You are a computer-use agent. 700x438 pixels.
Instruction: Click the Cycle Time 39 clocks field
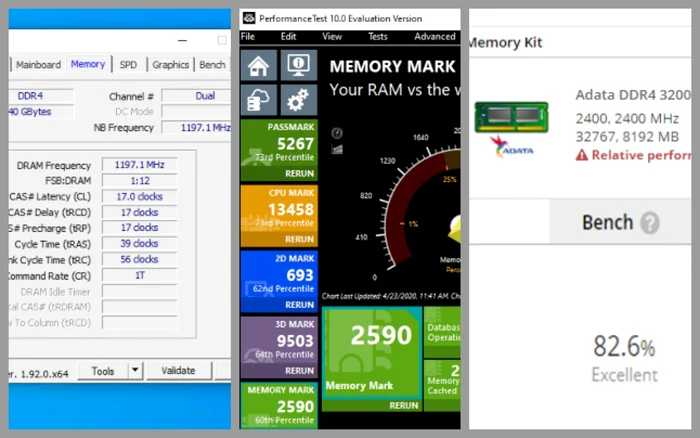(140, 243)
